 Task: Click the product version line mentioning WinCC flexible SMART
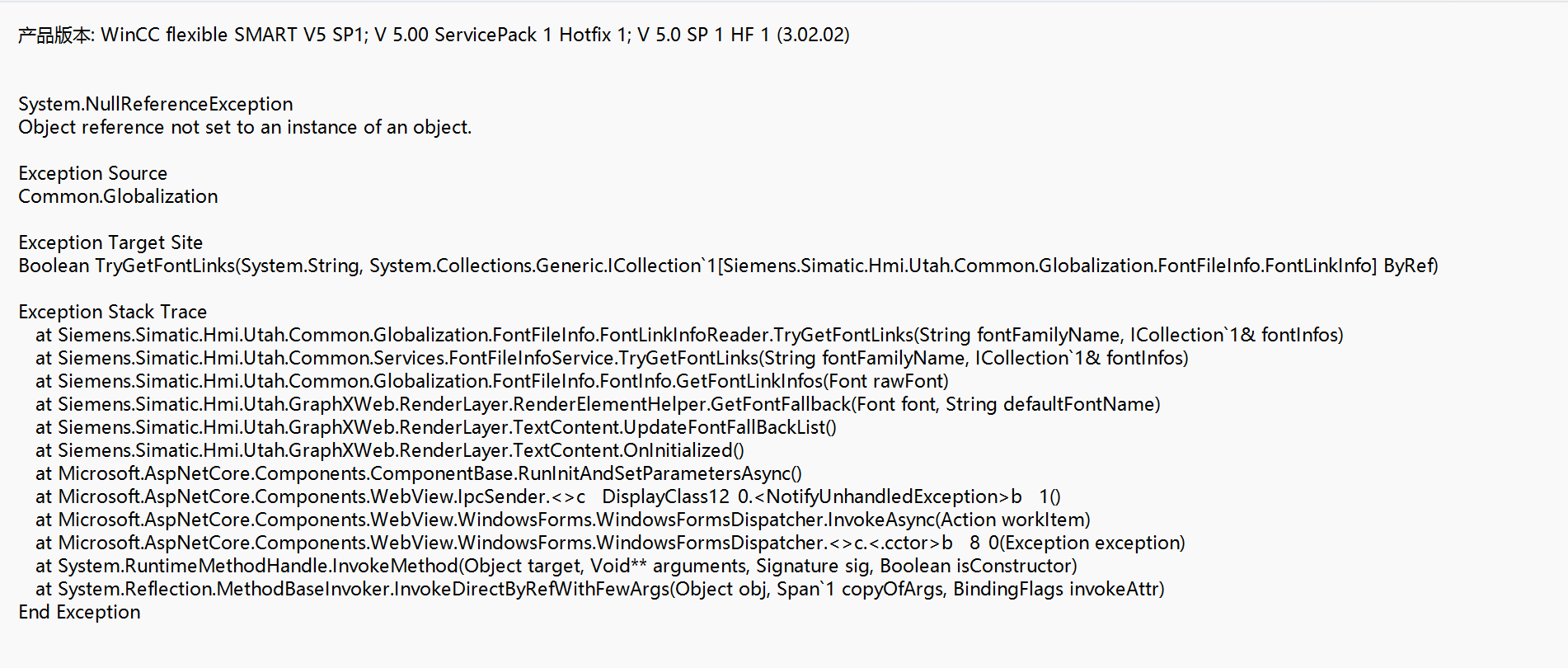coord(434,35)
